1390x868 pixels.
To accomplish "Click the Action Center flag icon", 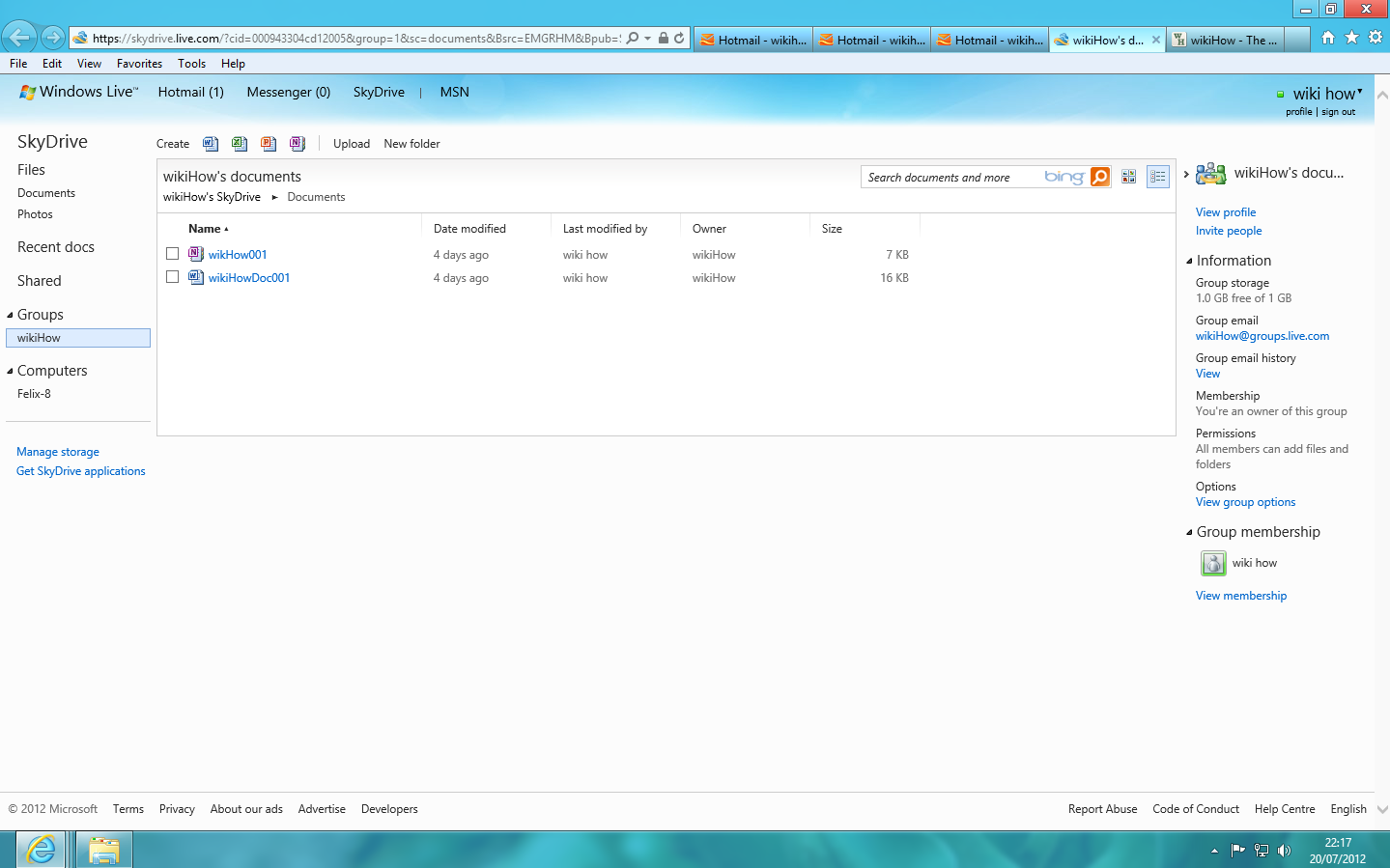I will [1237, 851].
